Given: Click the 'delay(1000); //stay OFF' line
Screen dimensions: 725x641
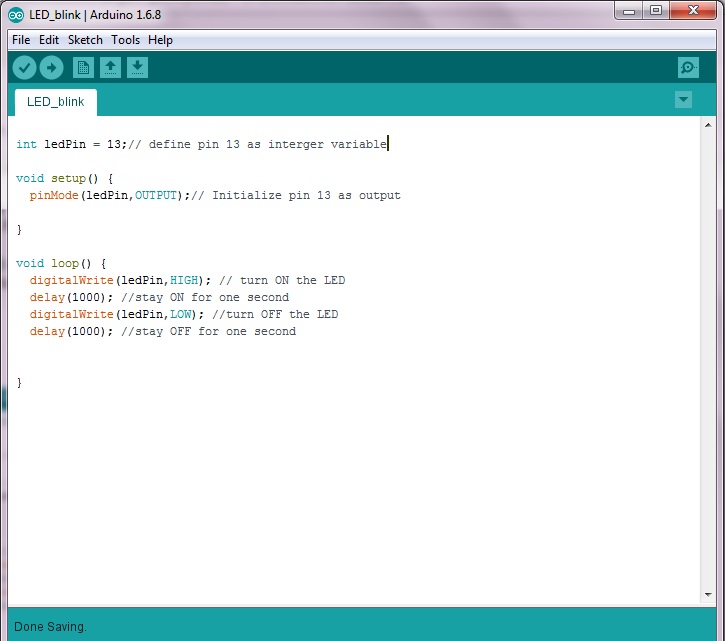Looking at the screenshot, I should coord(163,332).
